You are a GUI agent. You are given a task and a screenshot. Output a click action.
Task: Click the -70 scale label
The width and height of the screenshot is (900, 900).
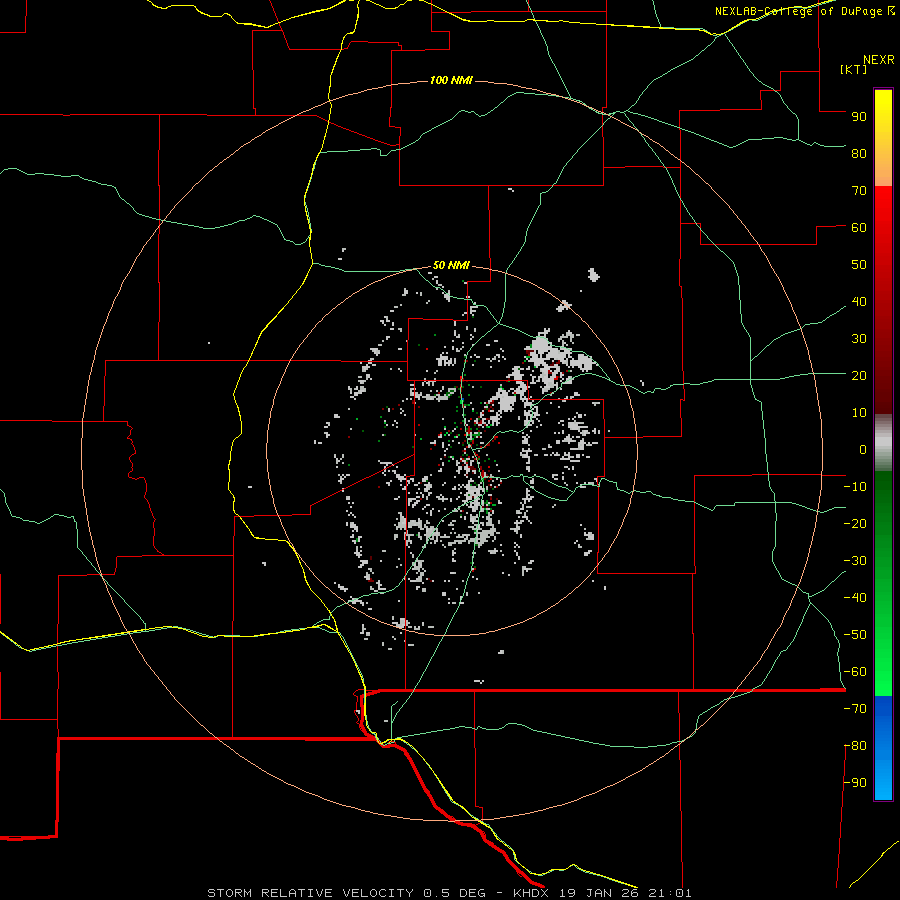pos(855,709)
